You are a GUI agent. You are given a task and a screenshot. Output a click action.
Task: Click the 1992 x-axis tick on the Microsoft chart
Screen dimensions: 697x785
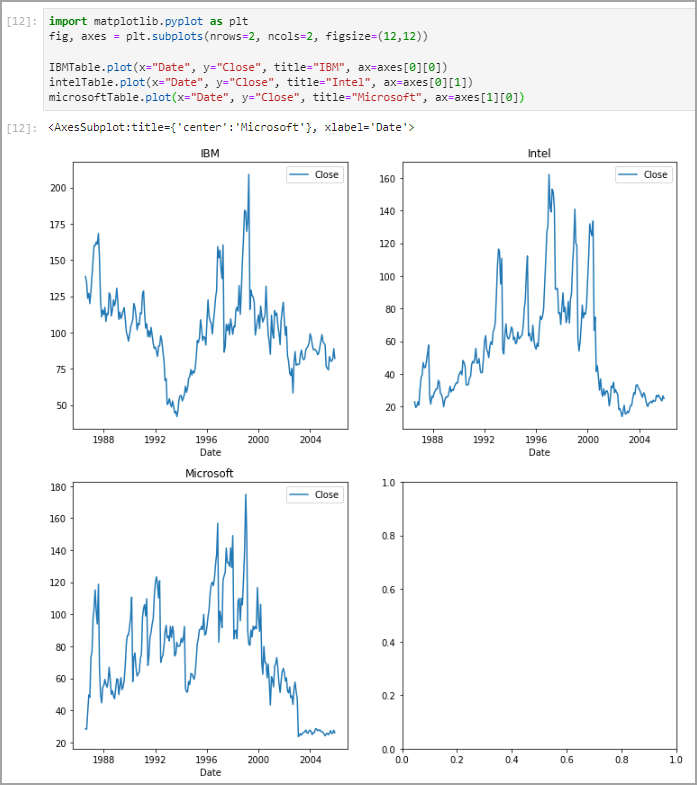(x=155, y=759)
